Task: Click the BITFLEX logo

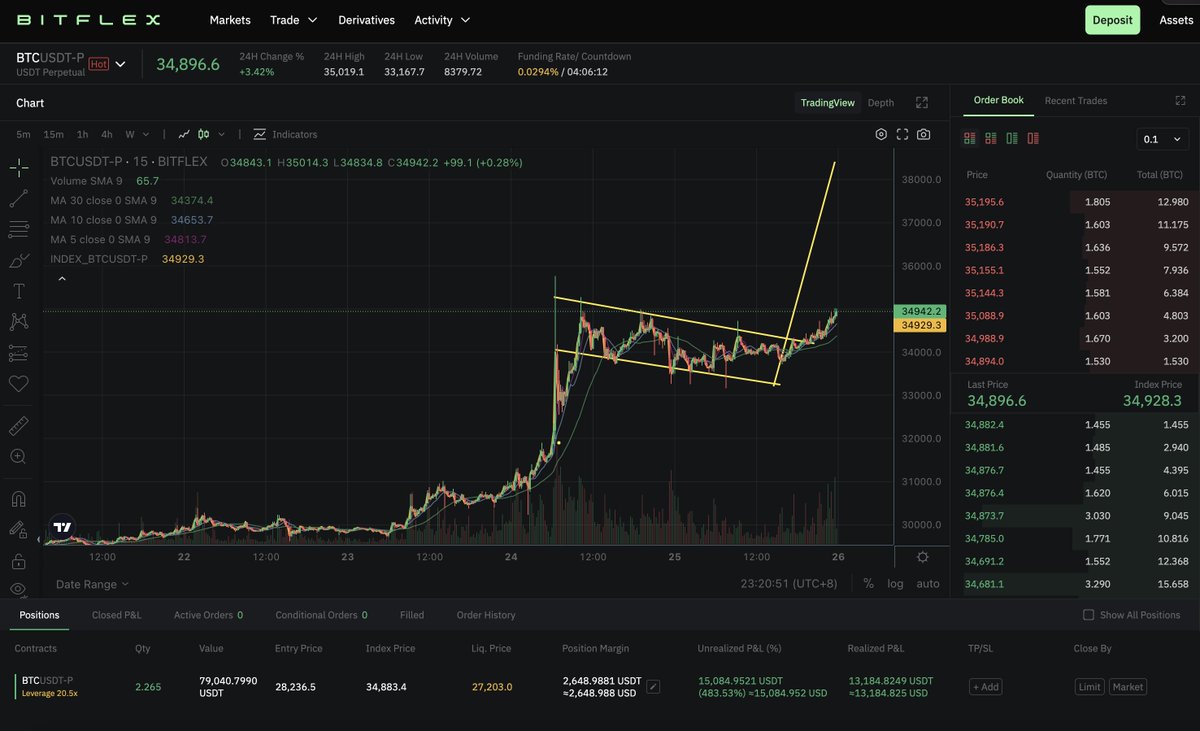Action: (x=88, y=19)
